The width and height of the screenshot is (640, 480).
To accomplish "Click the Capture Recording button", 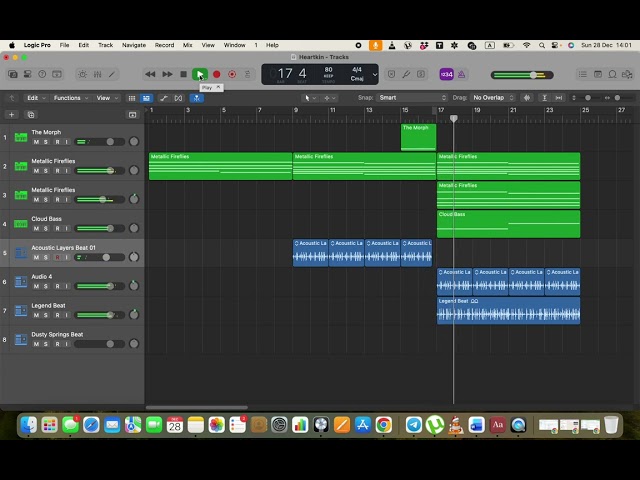I will coord(232,74).
